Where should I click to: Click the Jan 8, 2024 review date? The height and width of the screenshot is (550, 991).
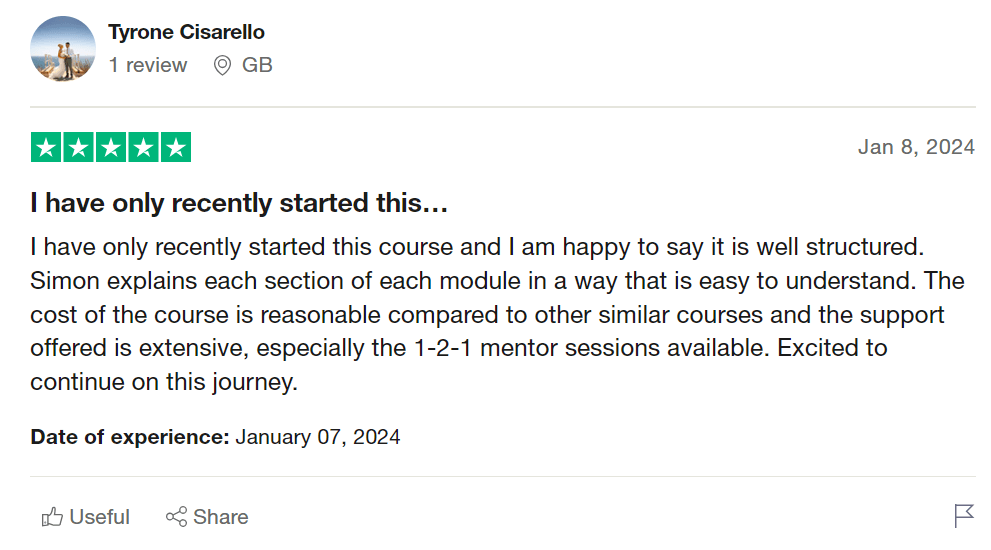[x=916, y=147]
